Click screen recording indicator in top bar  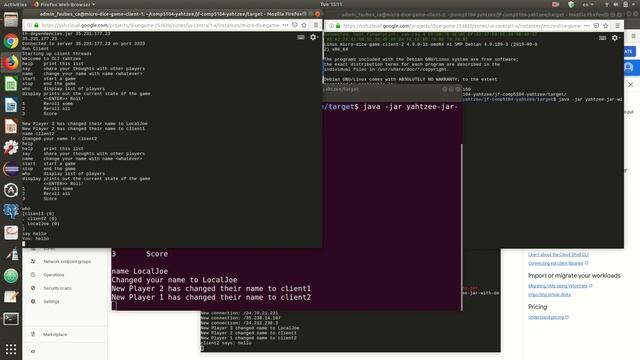click(556, 4)
